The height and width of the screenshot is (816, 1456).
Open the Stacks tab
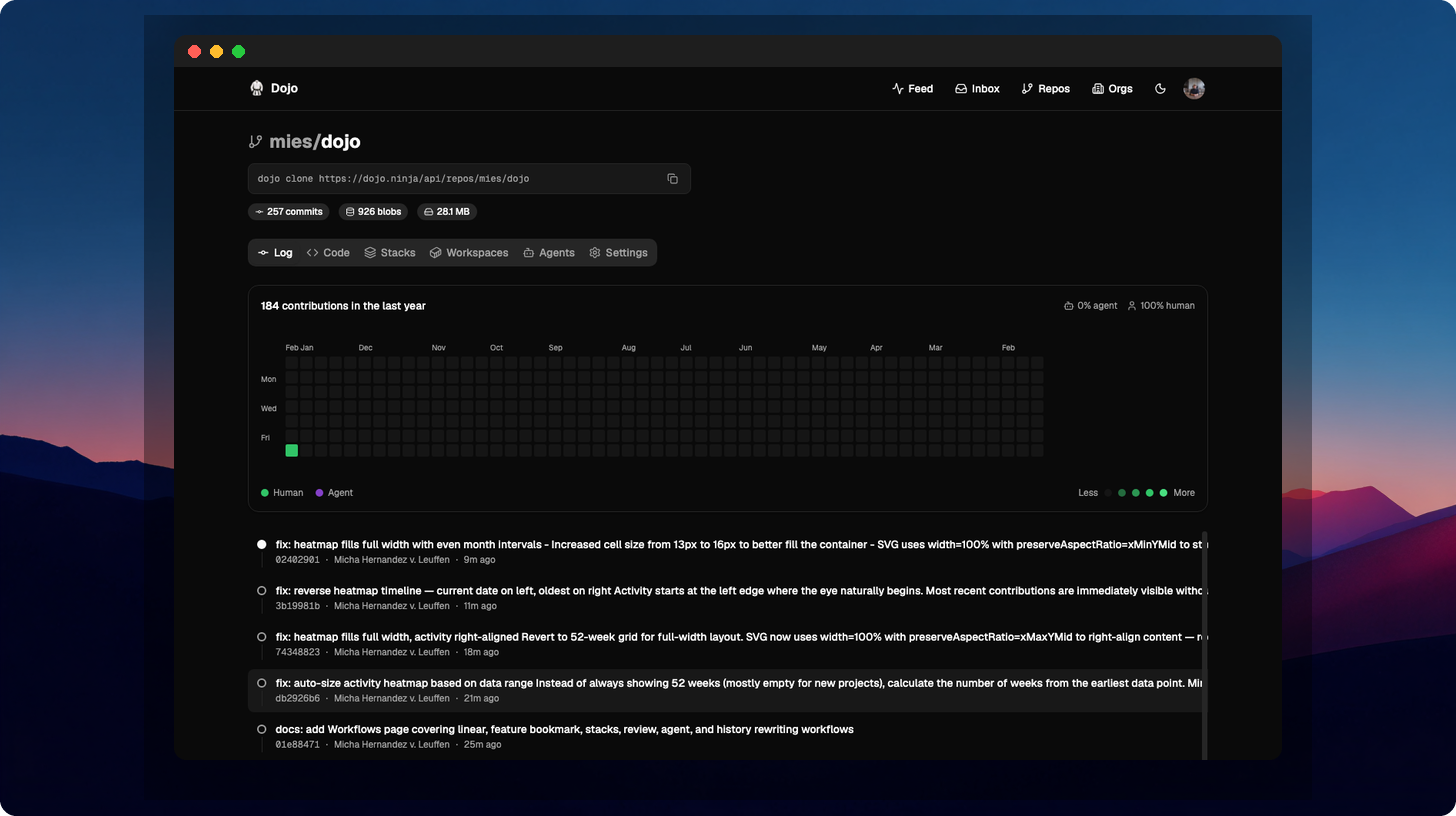(389, 252)
